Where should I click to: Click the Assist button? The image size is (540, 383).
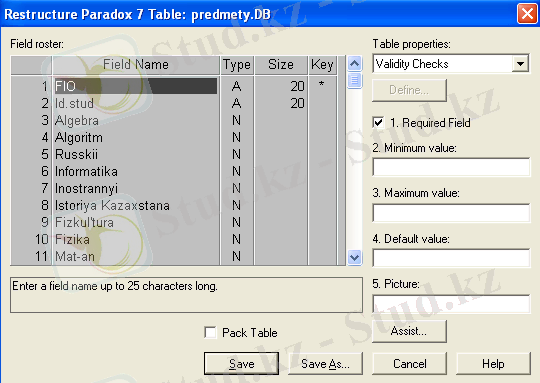click(x=409, y=331)
